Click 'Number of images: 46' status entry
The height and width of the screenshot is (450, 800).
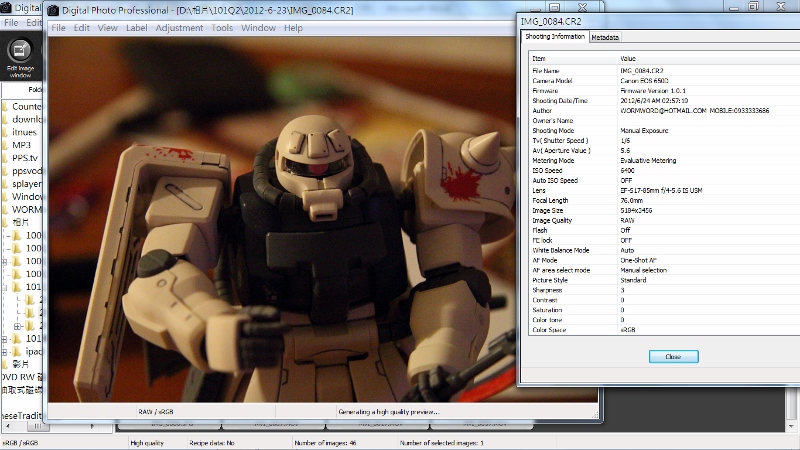click(325, 443)
